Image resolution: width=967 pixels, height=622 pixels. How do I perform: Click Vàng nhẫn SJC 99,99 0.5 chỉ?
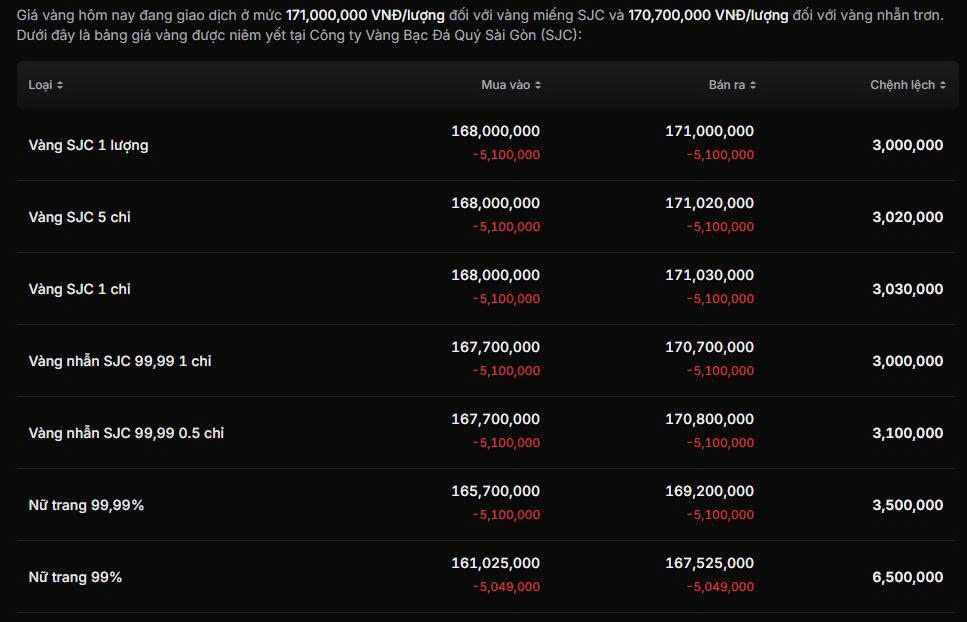[126, 433]
